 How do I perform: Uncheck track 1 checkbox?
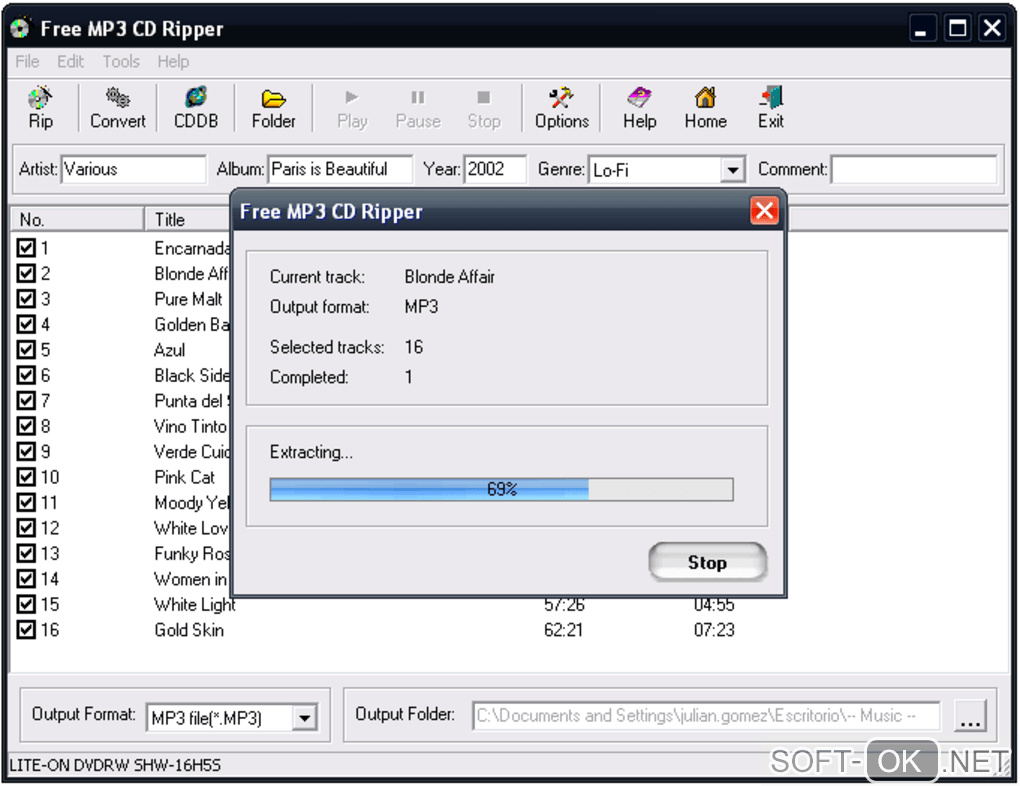pos(26,248)
